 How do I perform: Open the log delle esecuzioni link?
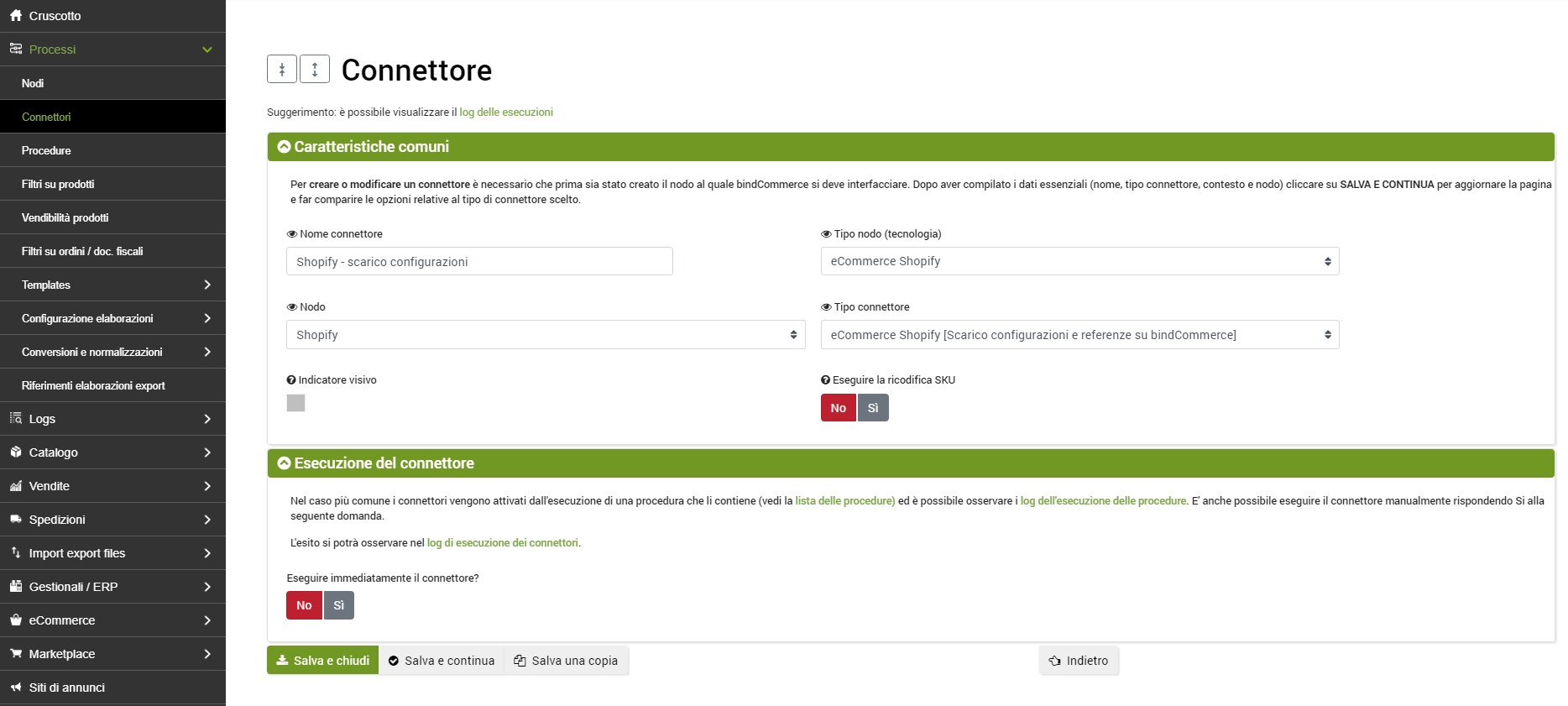(506, 112)
